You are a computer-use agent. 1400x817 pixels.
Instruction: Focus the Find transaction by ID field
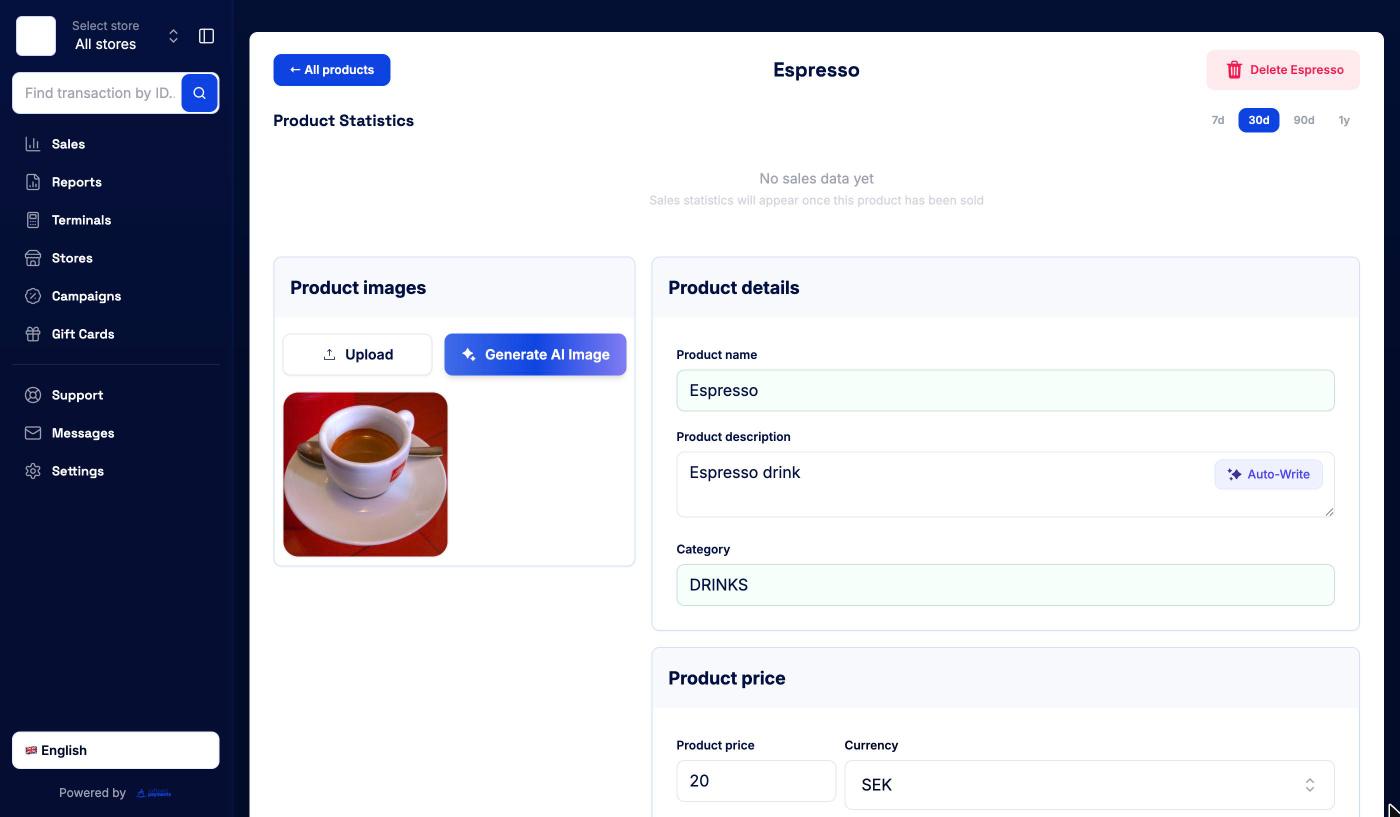point(97,93)
